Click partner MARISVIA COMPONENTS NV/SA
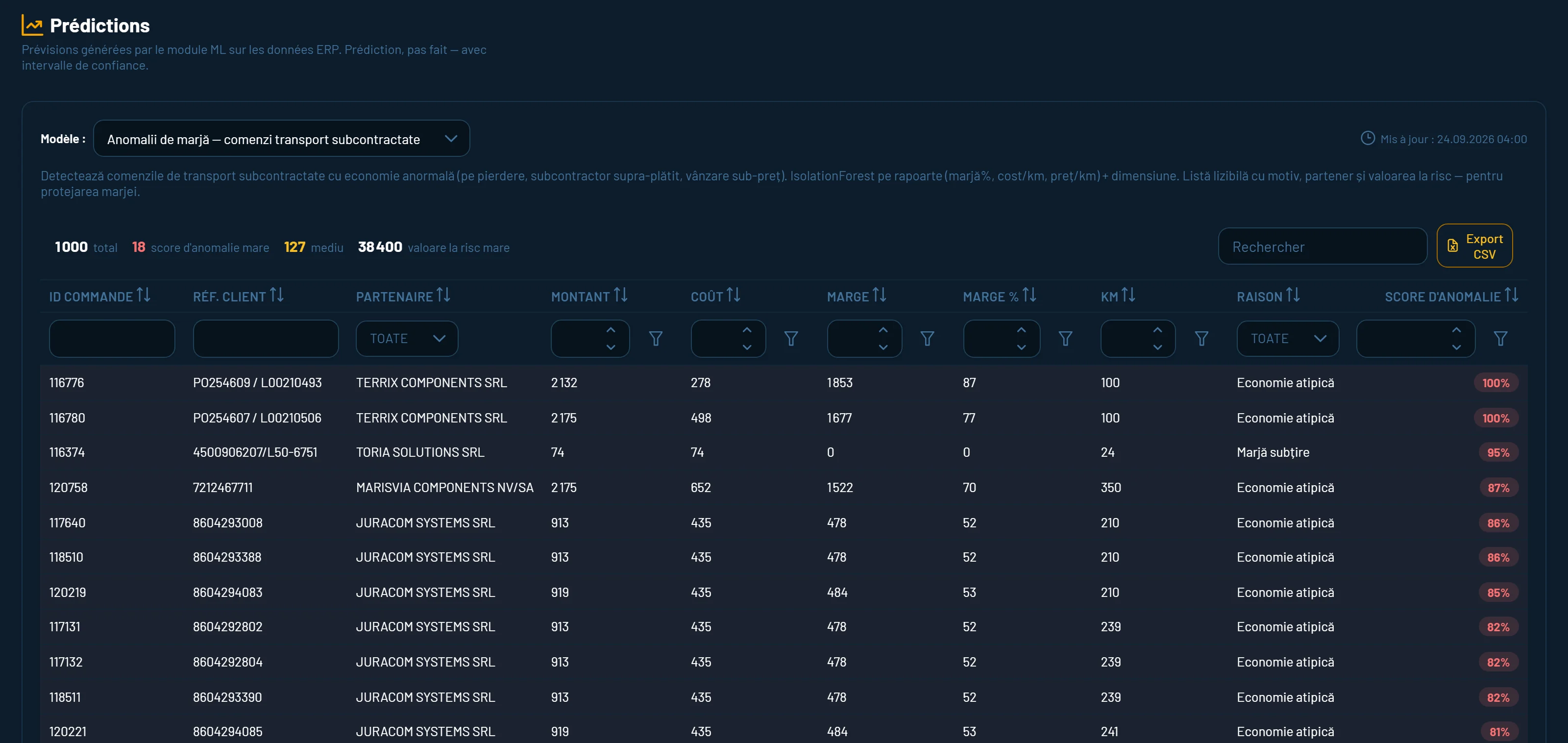Screen dimensions: 1568x743 click(445, 488)
